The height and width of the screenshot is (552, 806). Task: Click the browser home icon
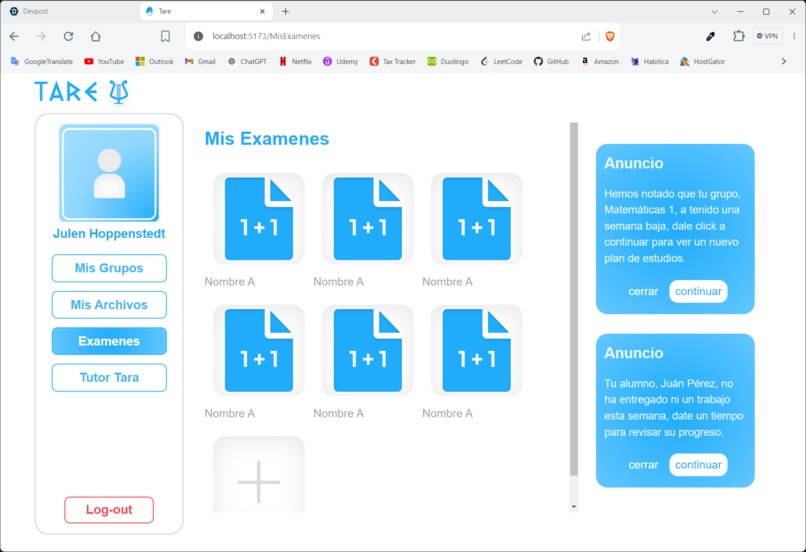click(x=96, y=36)
